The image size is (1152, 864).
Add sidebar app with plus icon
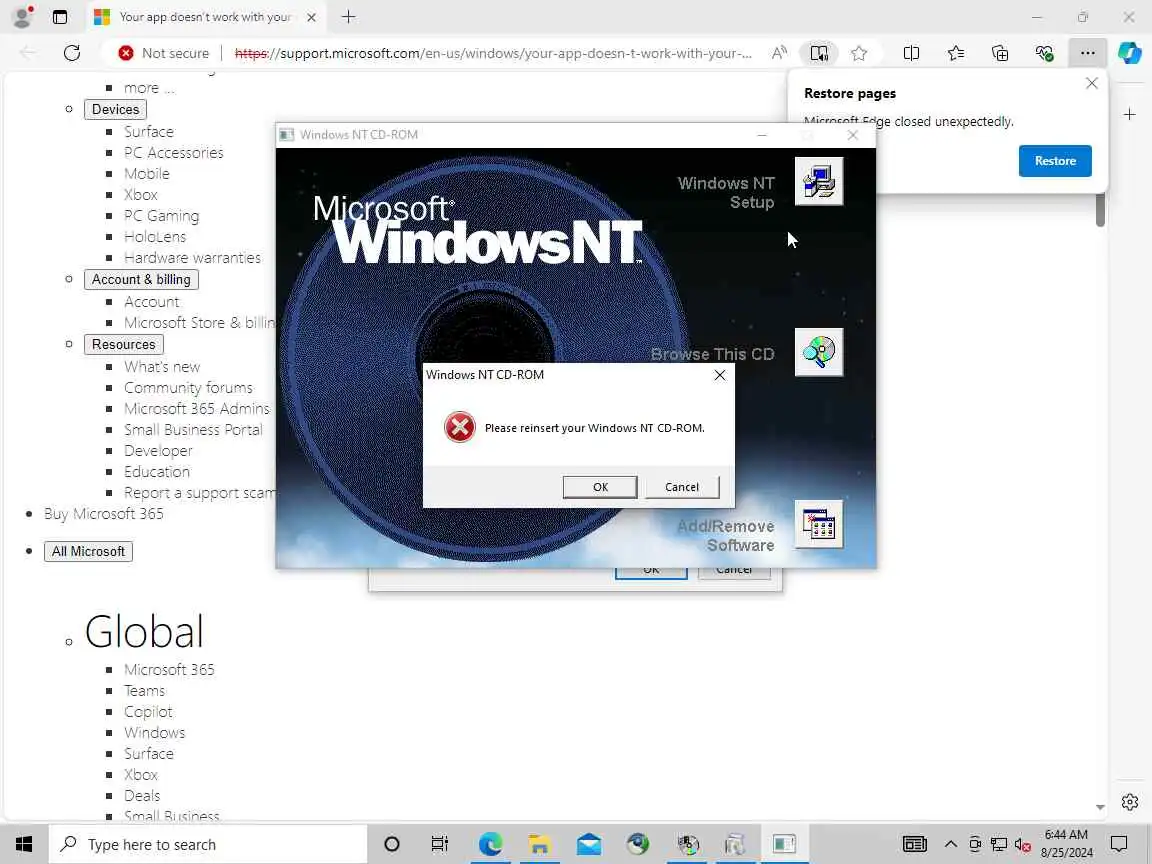click(1130, 114)
